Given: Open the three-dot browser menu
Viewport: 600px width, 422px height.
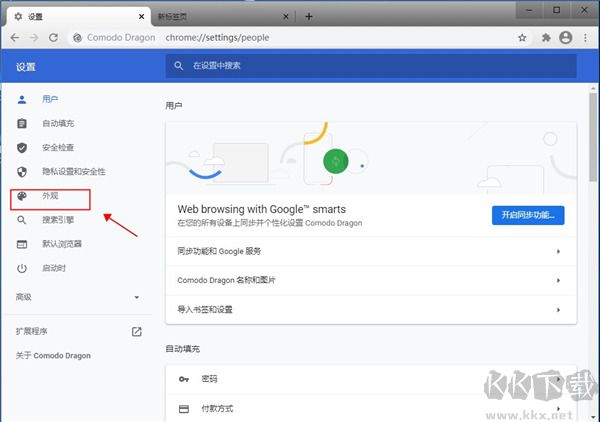Looking at the screenshot, I should (585, 37).
